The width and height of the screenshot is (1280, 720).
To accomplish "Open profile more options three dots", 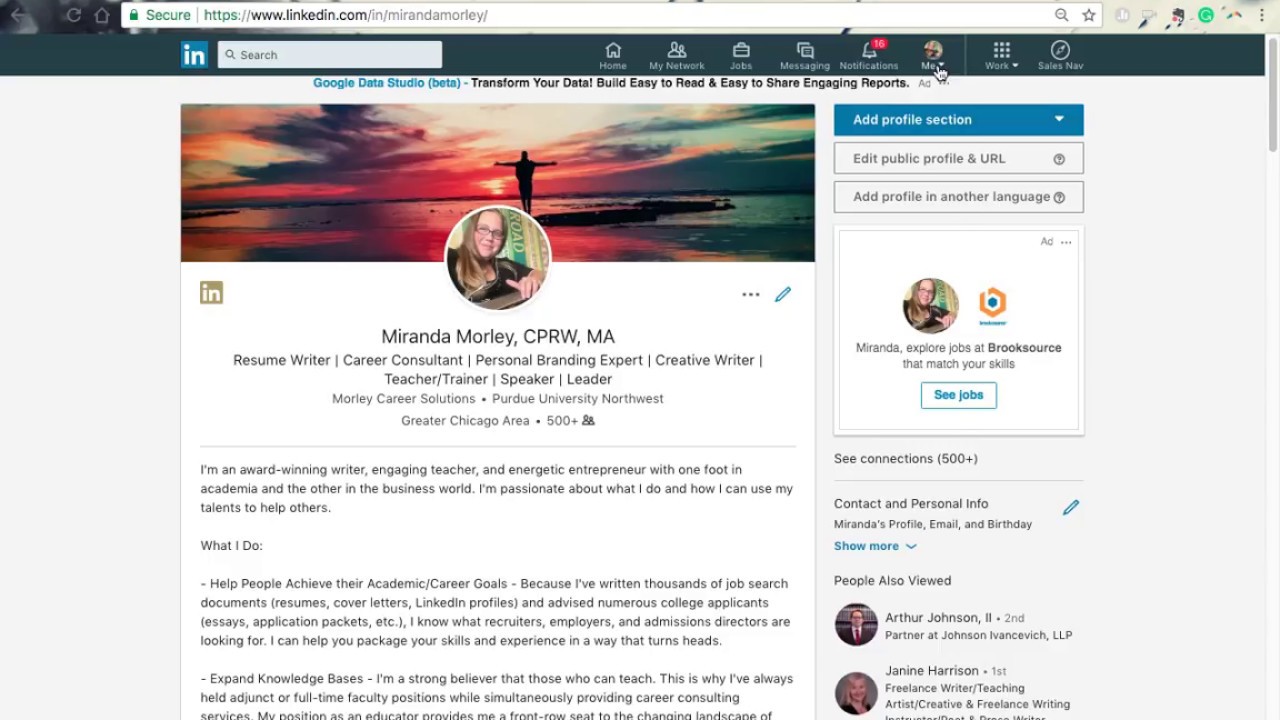I will click(x=751, y=295).
